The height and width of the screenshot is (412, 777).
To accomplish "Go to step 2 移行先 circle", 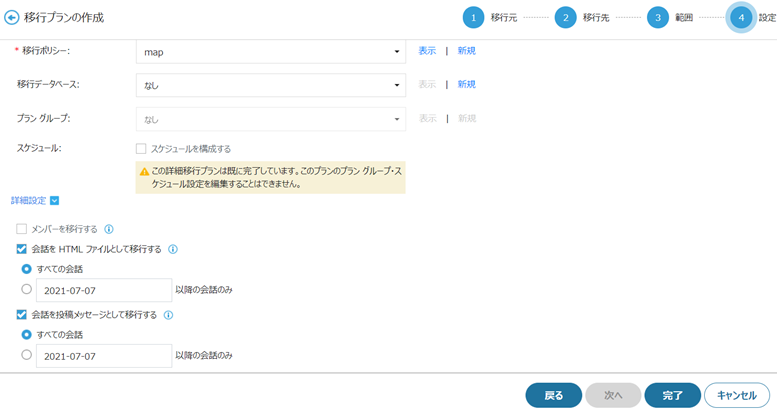I will click(565, 18).
